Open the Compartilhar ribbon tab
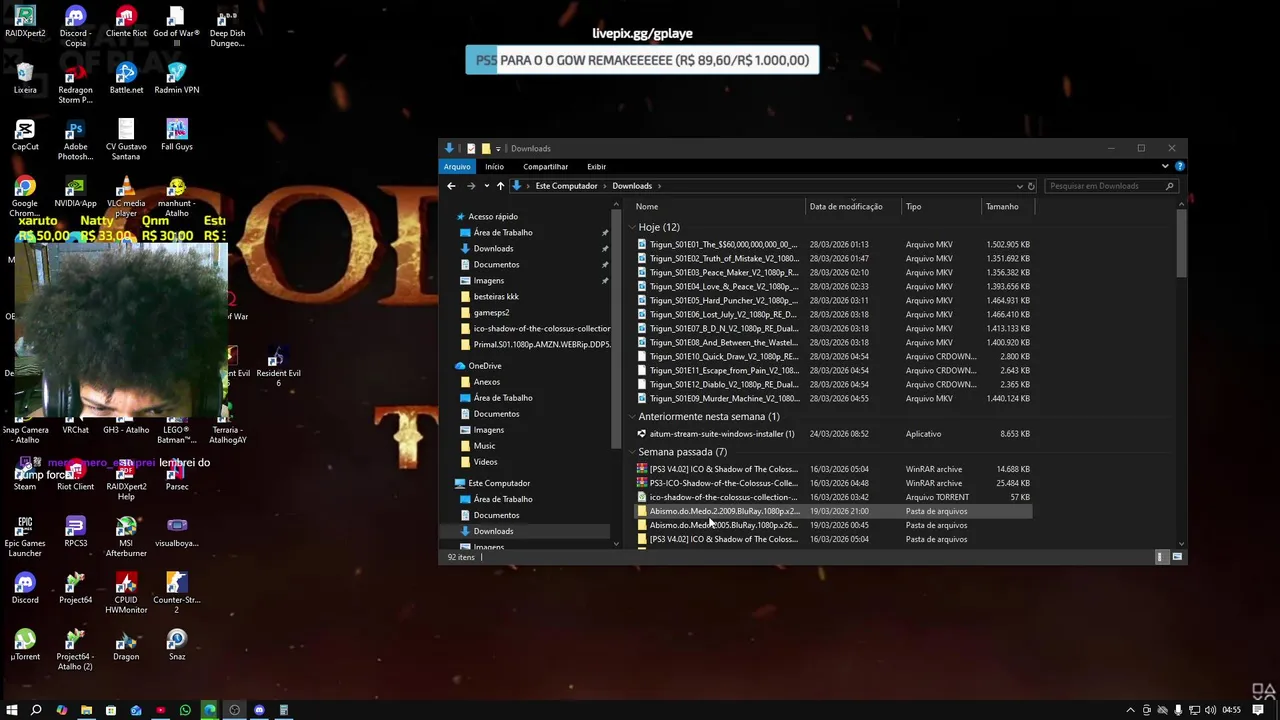 (546, 167)
